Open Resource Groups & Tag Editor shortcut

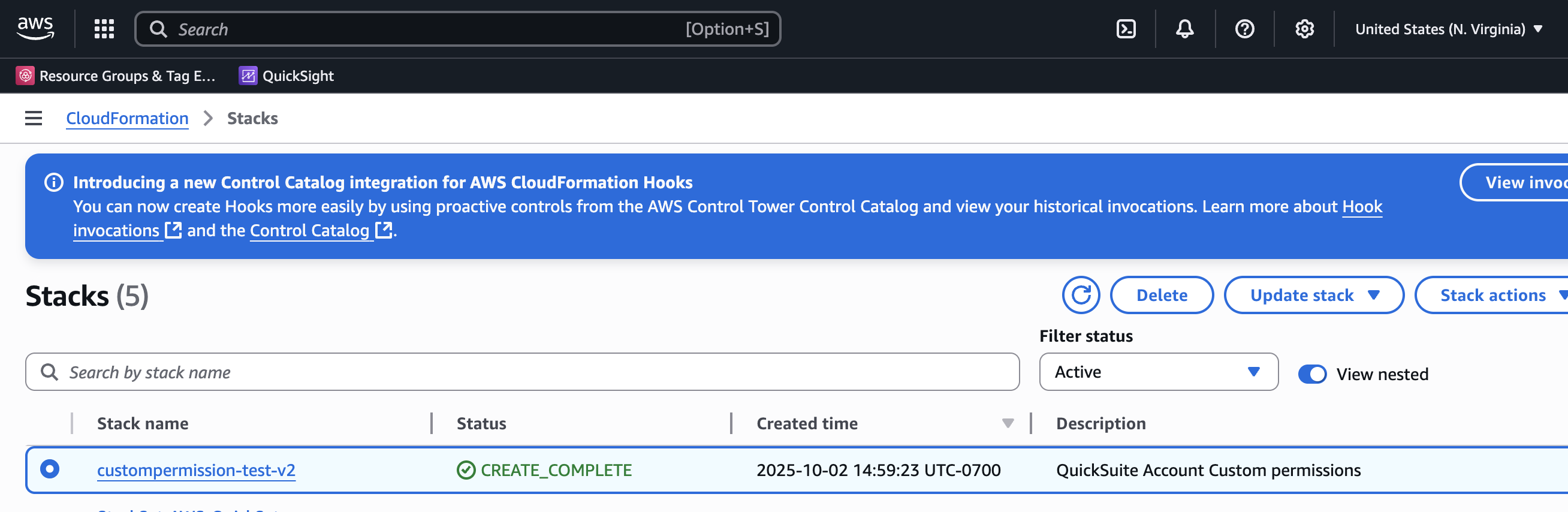point(116,76)
